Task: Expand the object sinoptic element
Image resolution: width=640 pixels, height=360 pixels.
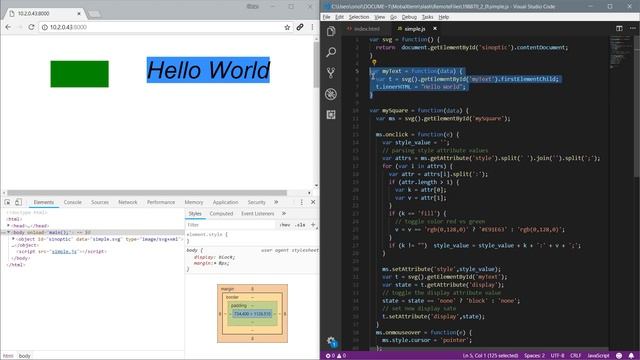Action: coord(13,239)
